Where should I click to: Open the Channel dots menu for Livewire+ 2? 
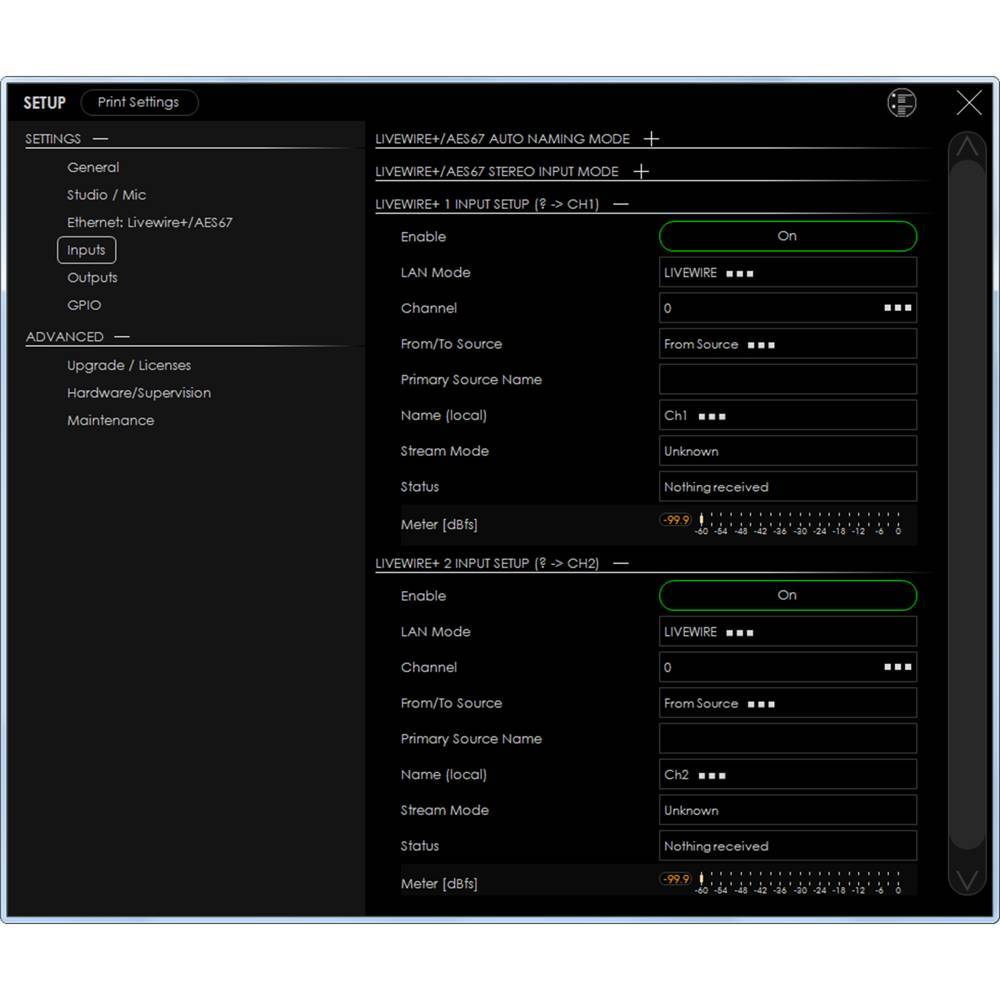pos(897,667)
